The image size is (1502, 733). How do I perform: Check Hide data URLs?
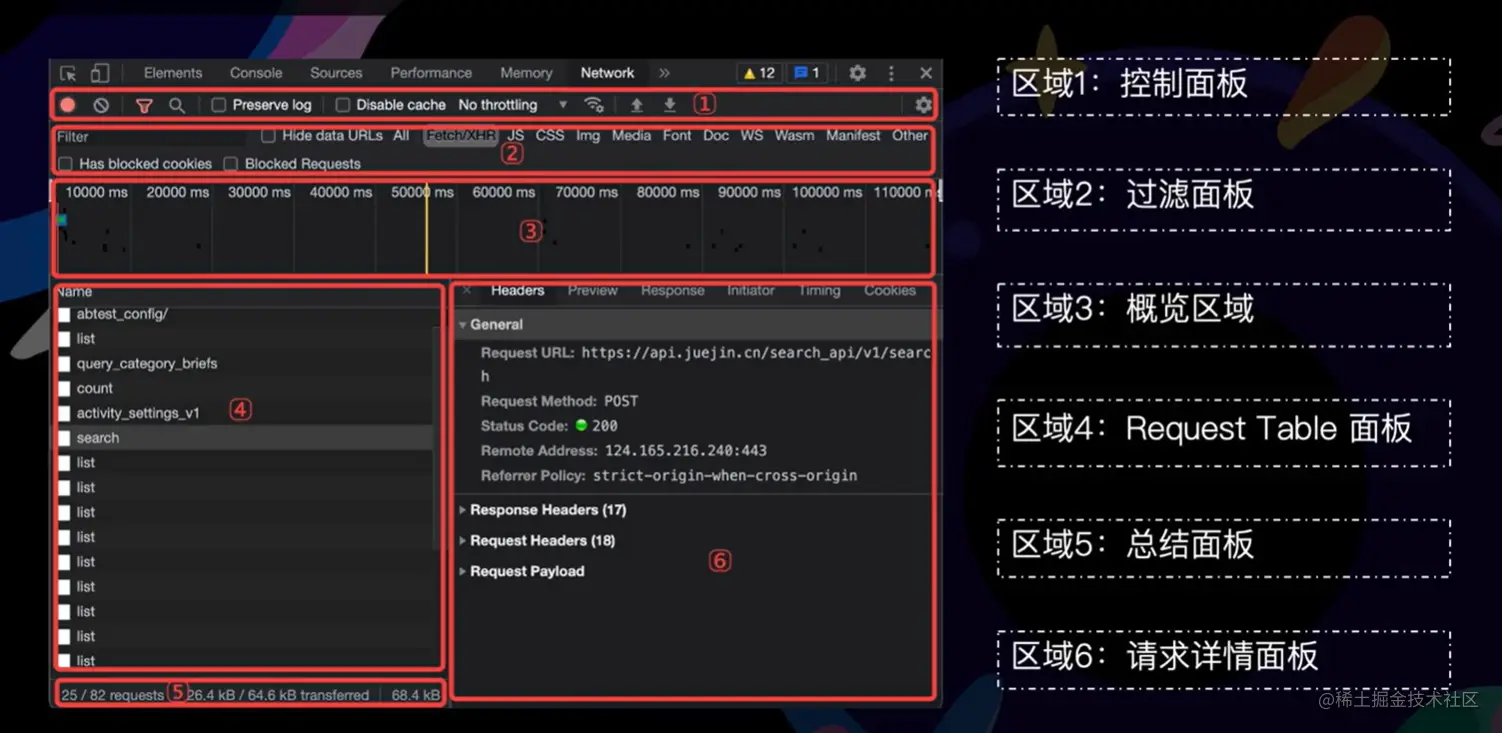pyautogui.click(x=268, y=136)
